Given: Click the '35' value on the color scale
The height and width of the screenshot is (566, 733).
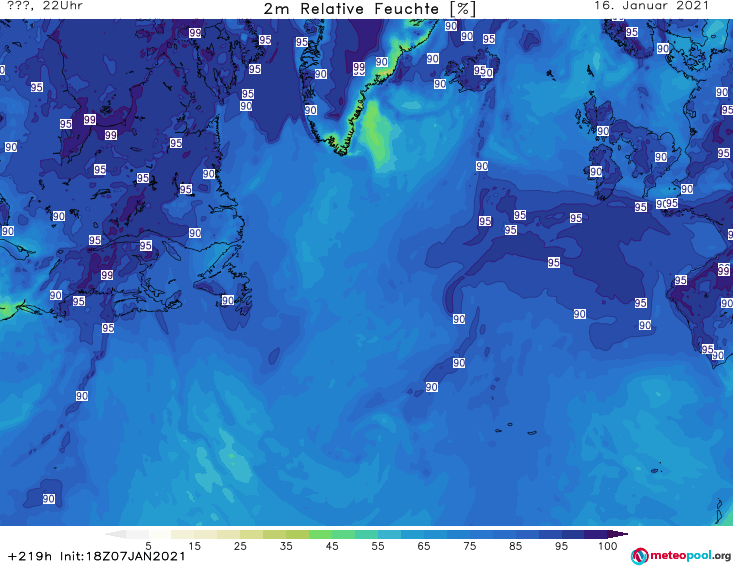Looking at the screenshot, I should 286,546.
